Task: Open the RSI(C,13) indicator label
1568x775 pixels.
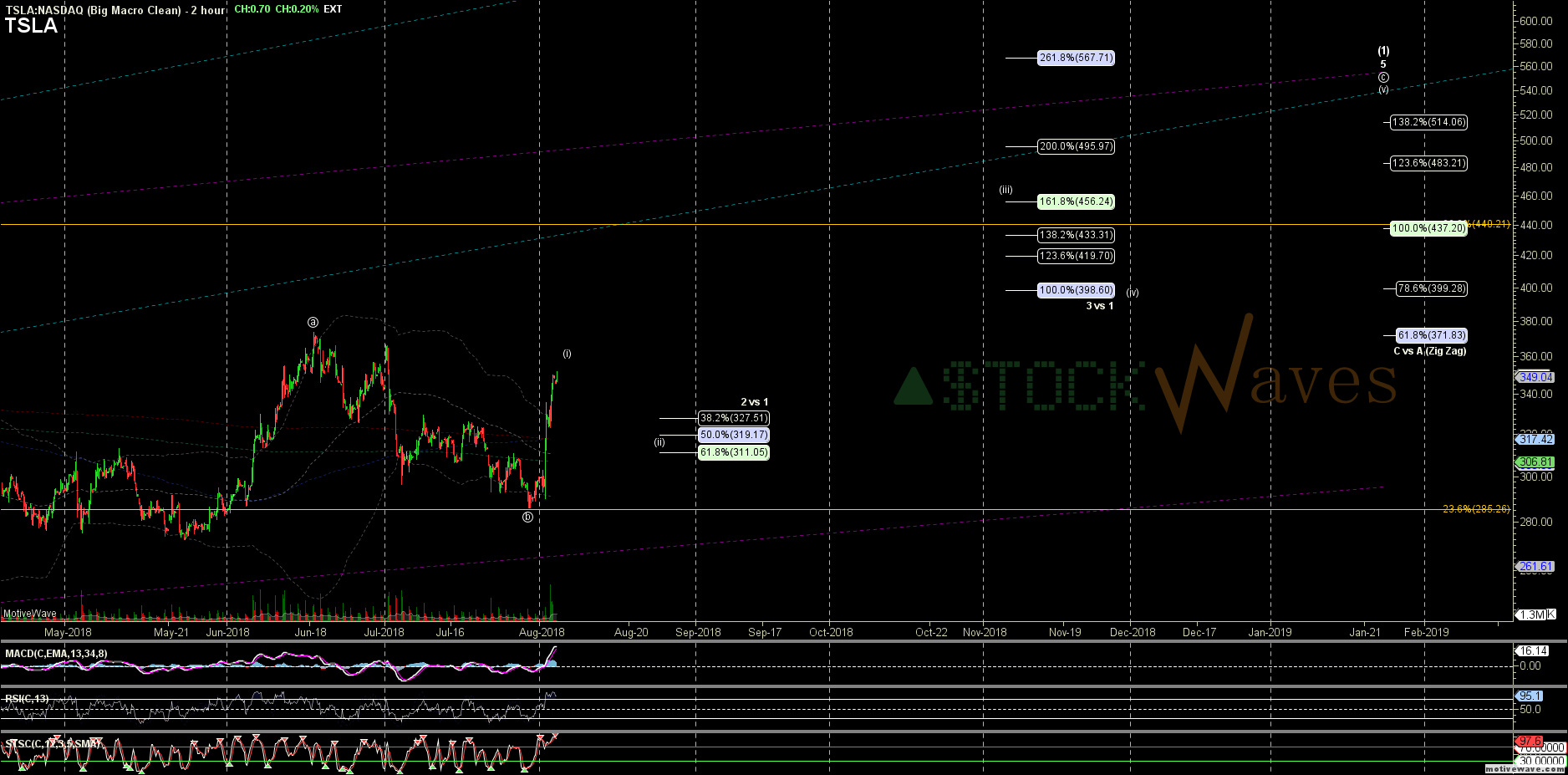Action: pyautogui.click(x=27, y=698)
